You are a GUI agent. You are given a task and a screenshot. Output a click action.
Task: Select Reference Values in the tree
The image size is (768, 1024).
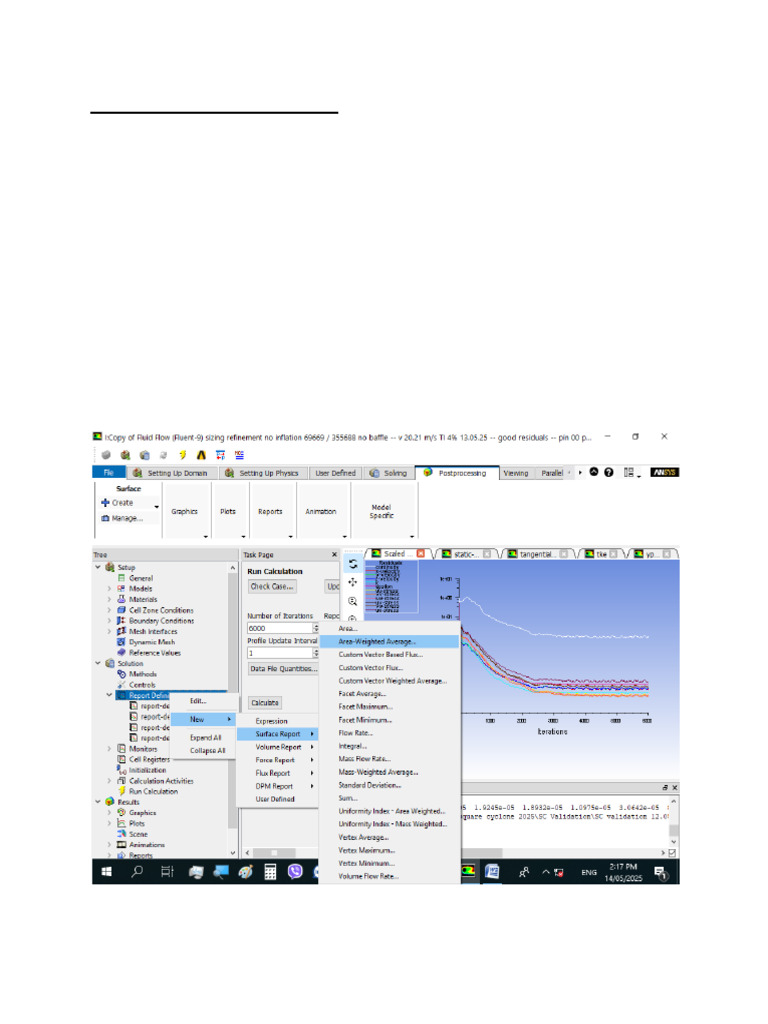155,652
